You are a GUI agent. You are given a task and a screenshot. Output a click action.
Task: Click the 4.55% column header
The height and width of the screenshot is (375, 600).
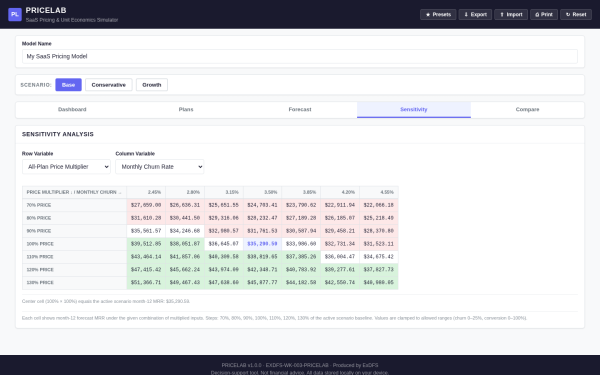[x=379, y=192]
